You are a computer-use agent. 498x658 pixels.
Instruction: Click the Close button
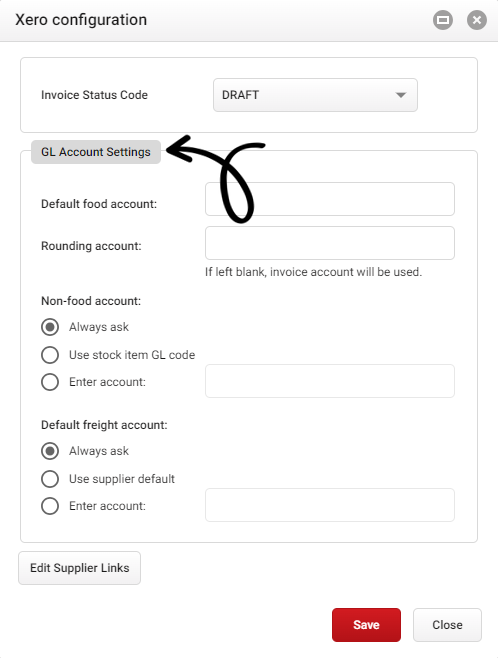[447, 625]
